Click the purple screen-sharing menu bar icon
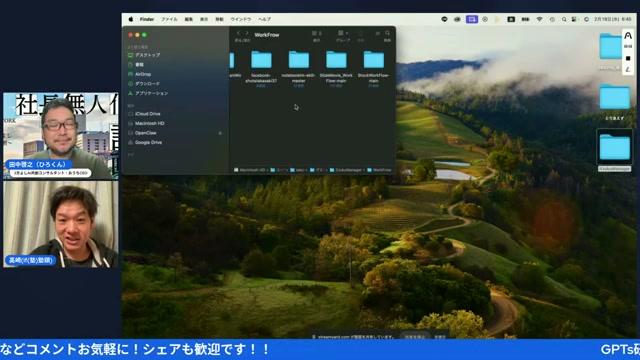Viewport: 640px width, 360px height. coord(472,19)
